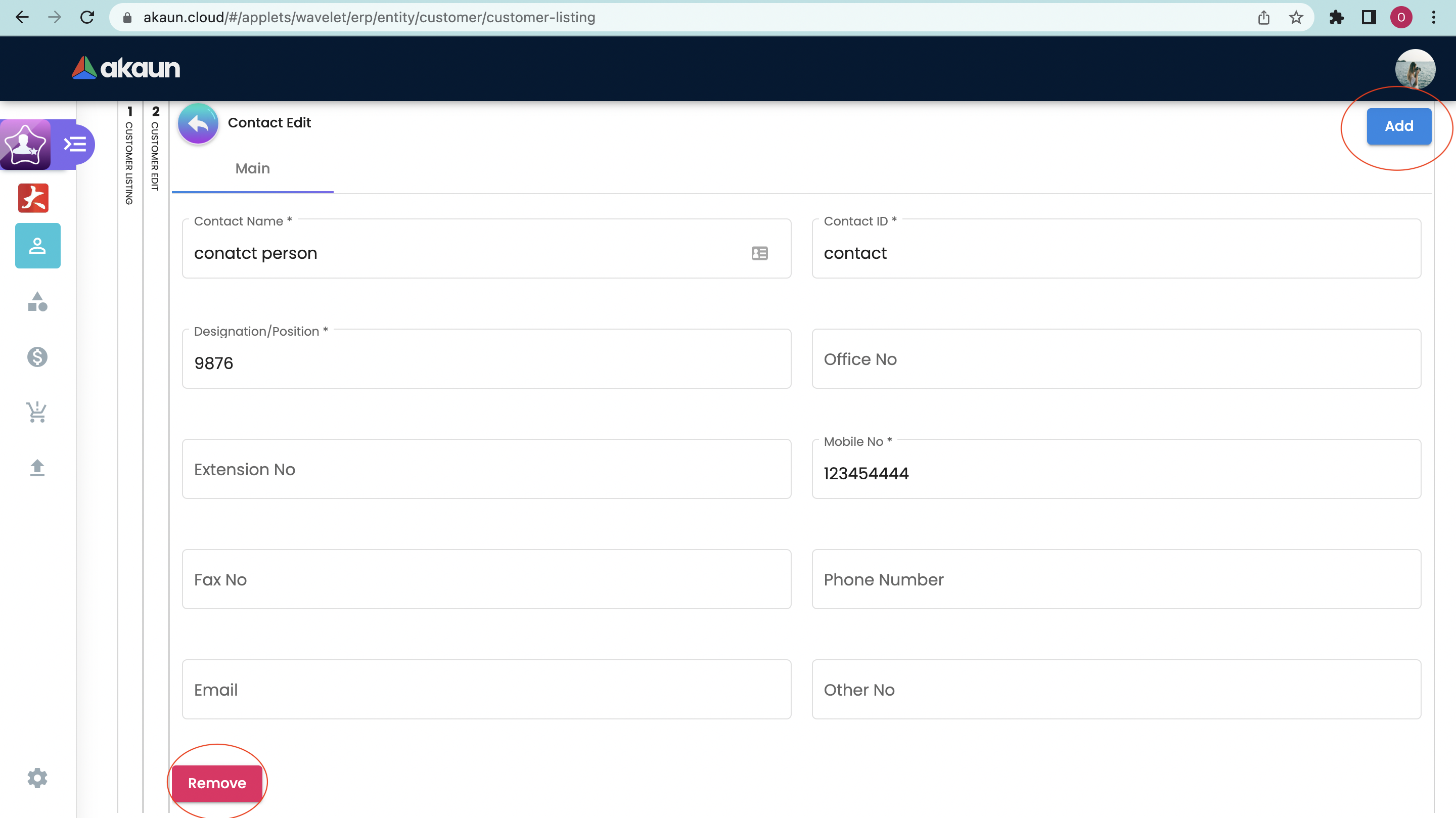Image resolution: width=1456 pixels, height=818 pixels.
Task: Bookmark page with the star icon
Action: coord(1296,18)
